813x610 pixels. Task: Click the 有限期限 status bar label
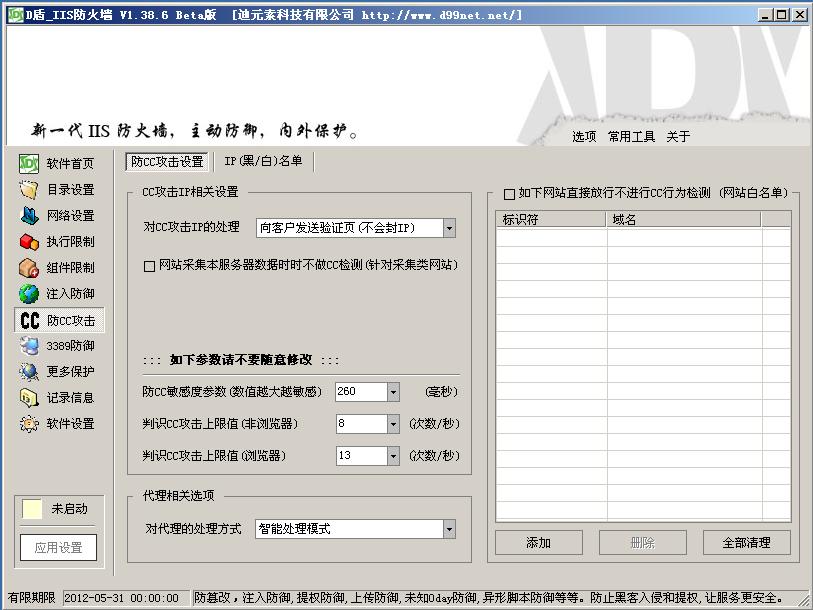pos(31,598)
